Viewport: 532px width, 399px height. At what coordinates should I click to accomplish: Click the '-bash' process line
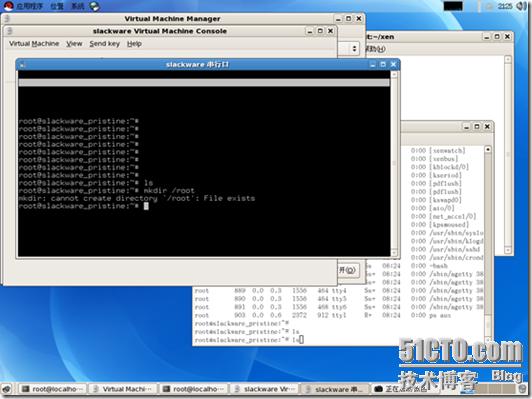point(429,266)
